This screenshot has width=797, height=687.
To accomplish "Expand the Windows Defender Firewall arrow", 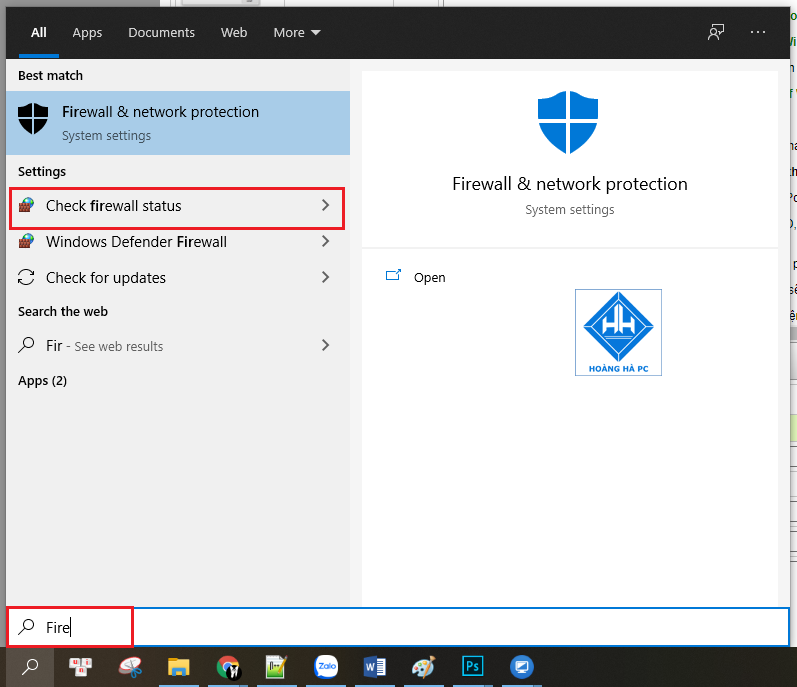I will click(325, 241).
